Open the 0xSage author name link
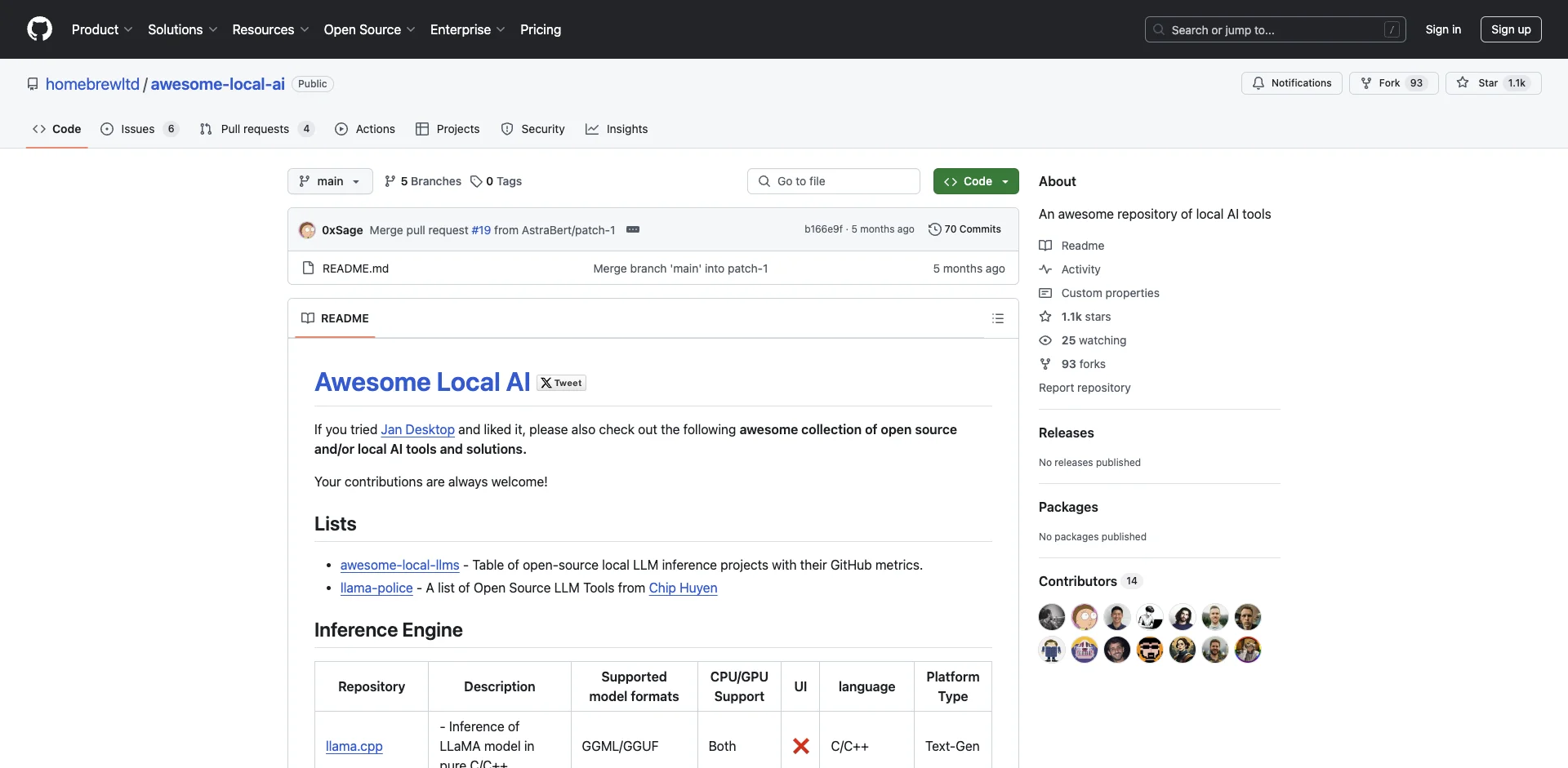This screenshot has width=1568, height=768. (342, 230)
